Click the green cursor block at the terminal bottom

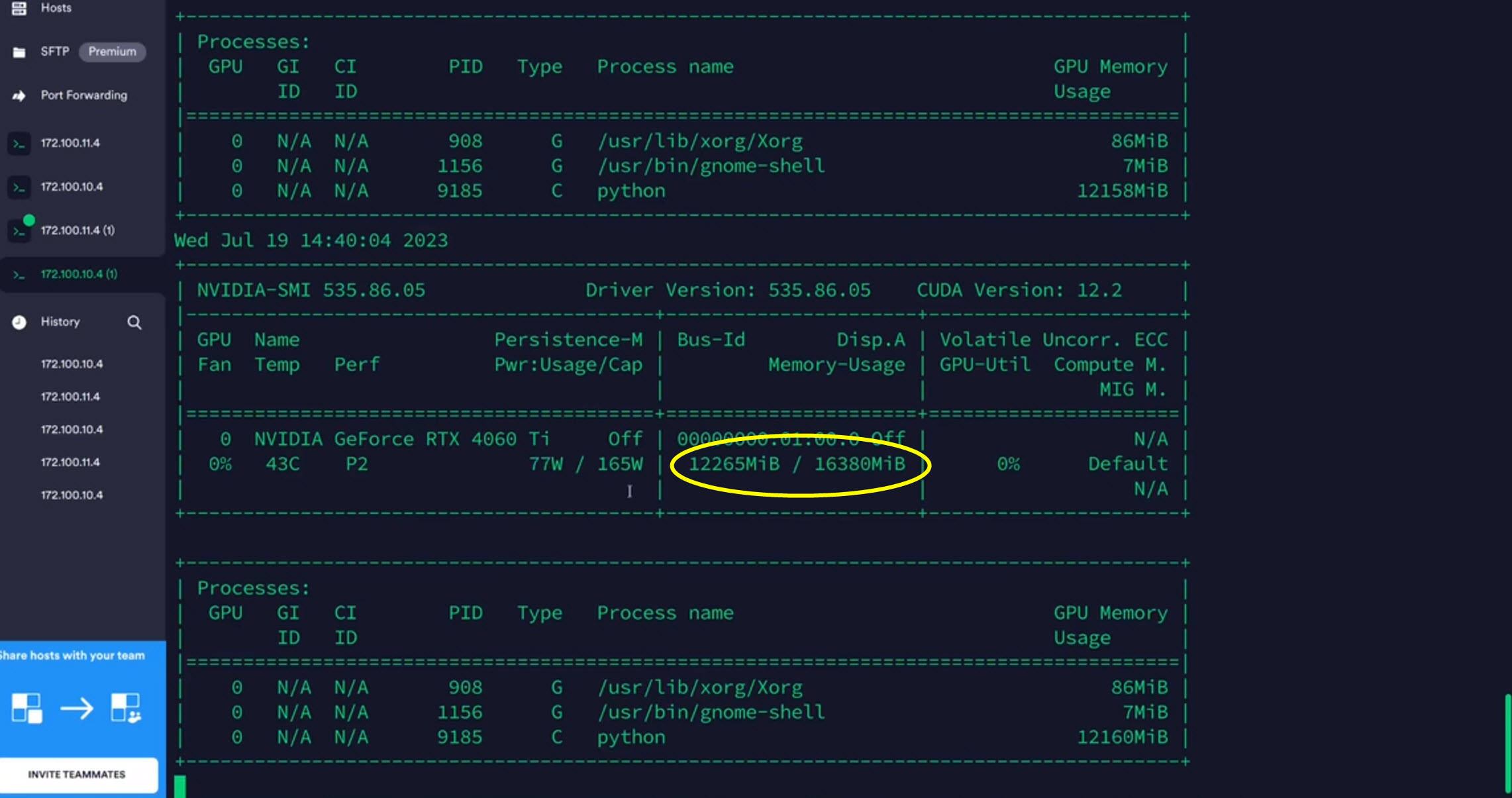179,785
